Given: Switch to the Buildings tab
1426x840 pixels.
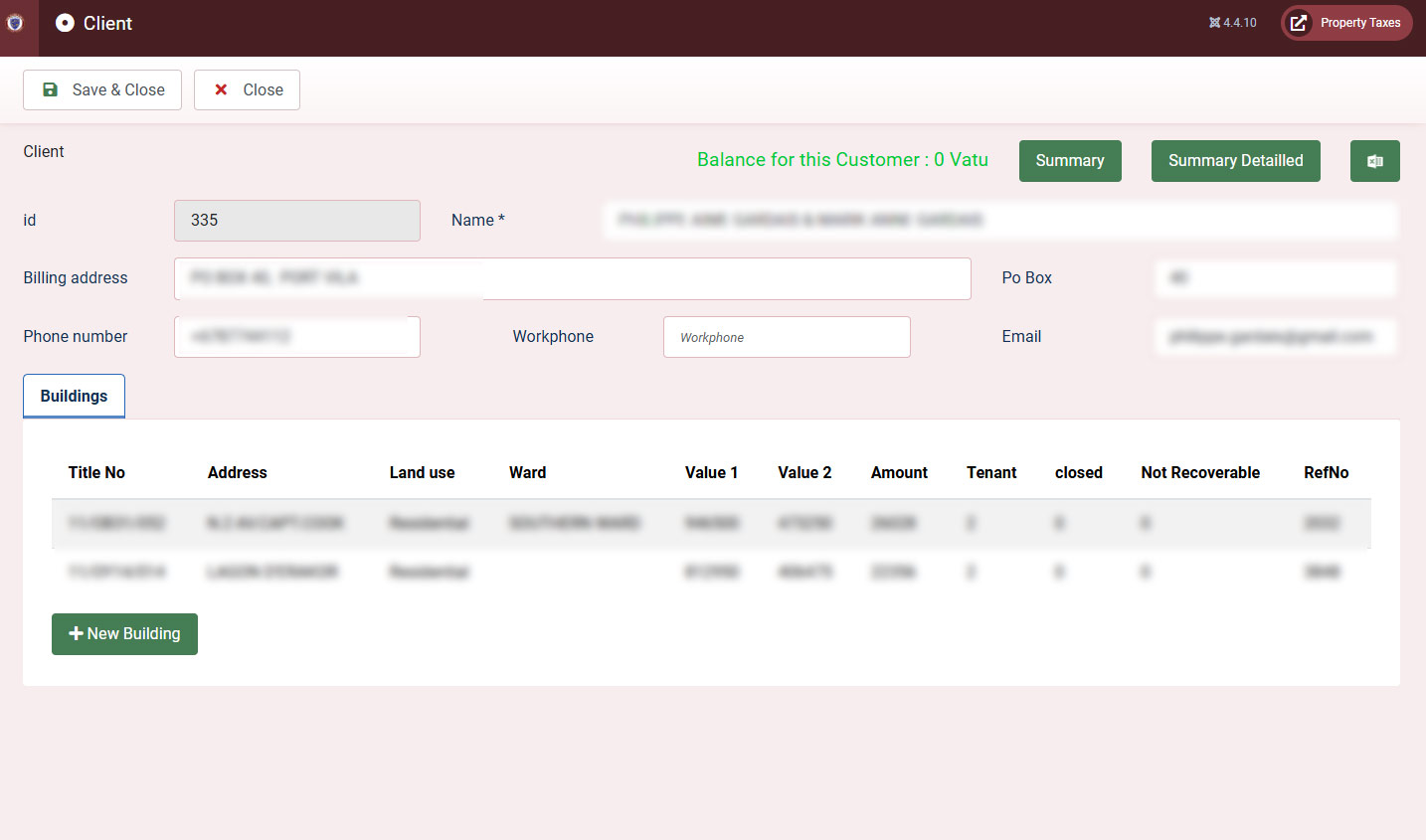Looking at the screenshot, I should click(74, 396).
